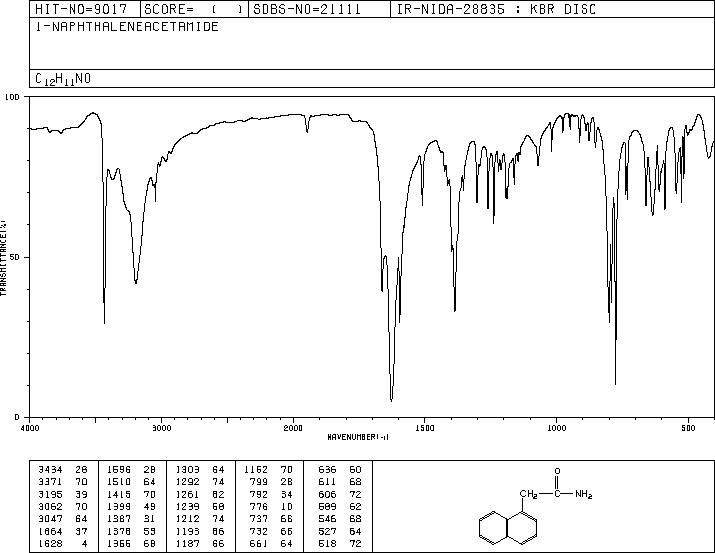Click the C12H11NO molecular formula
Image resolution: width=715 pixels, height=553 pixels.
point(63,79)
